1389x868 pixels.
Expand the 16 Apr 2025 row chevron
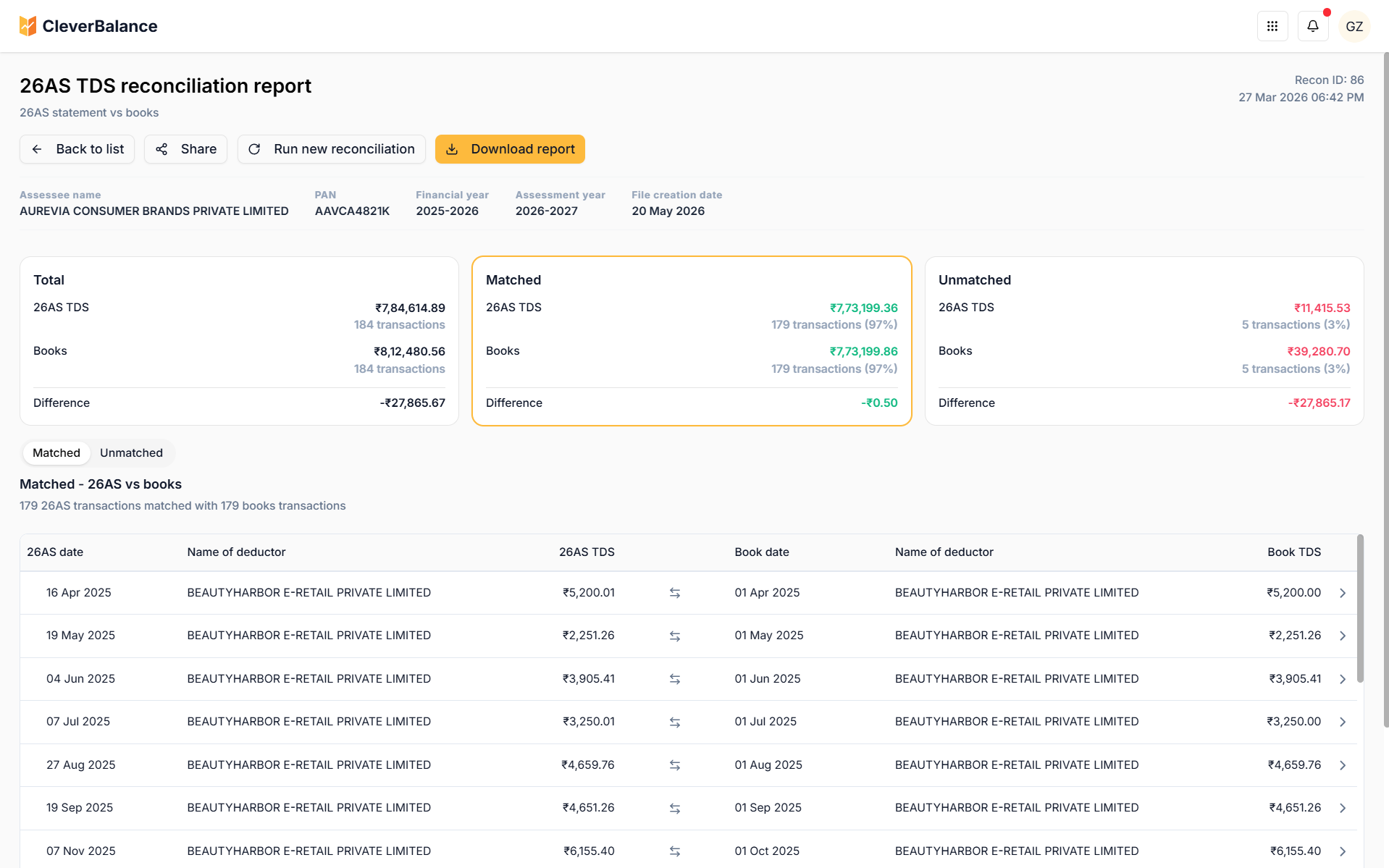1342,593
